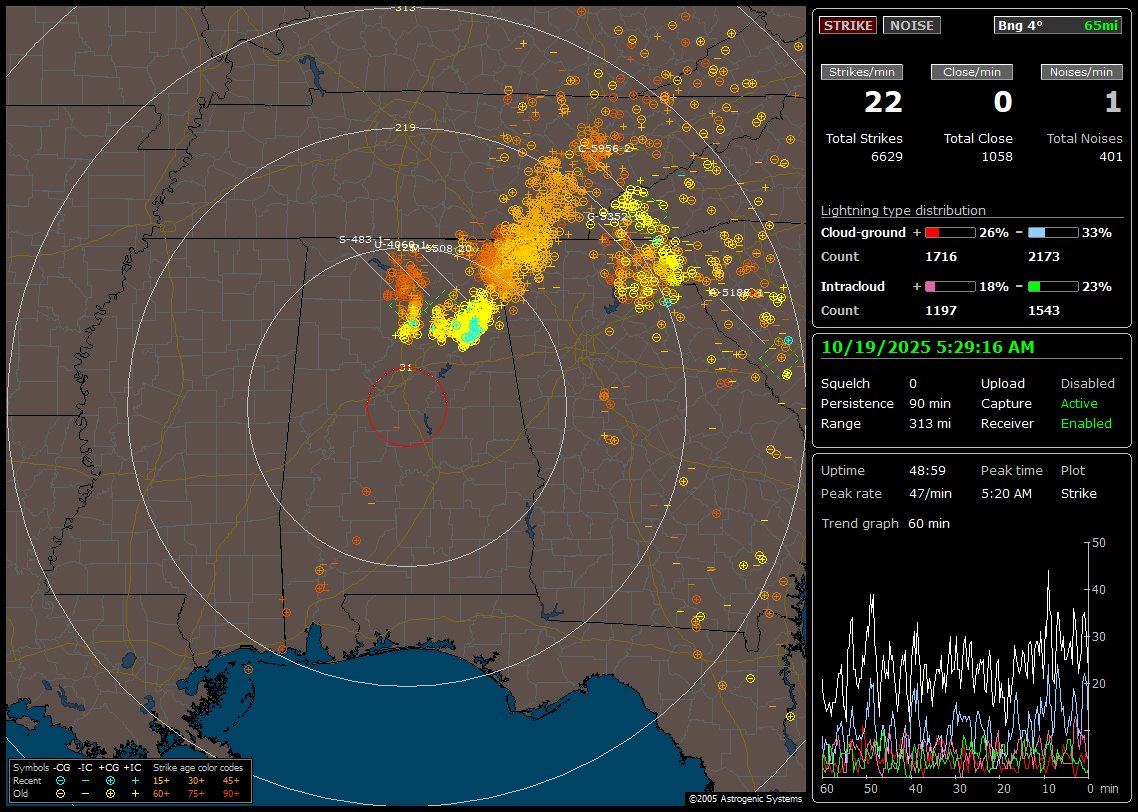Select the Close/min label button
This screenshot has height=812, width=1138.
click(971, 72)
